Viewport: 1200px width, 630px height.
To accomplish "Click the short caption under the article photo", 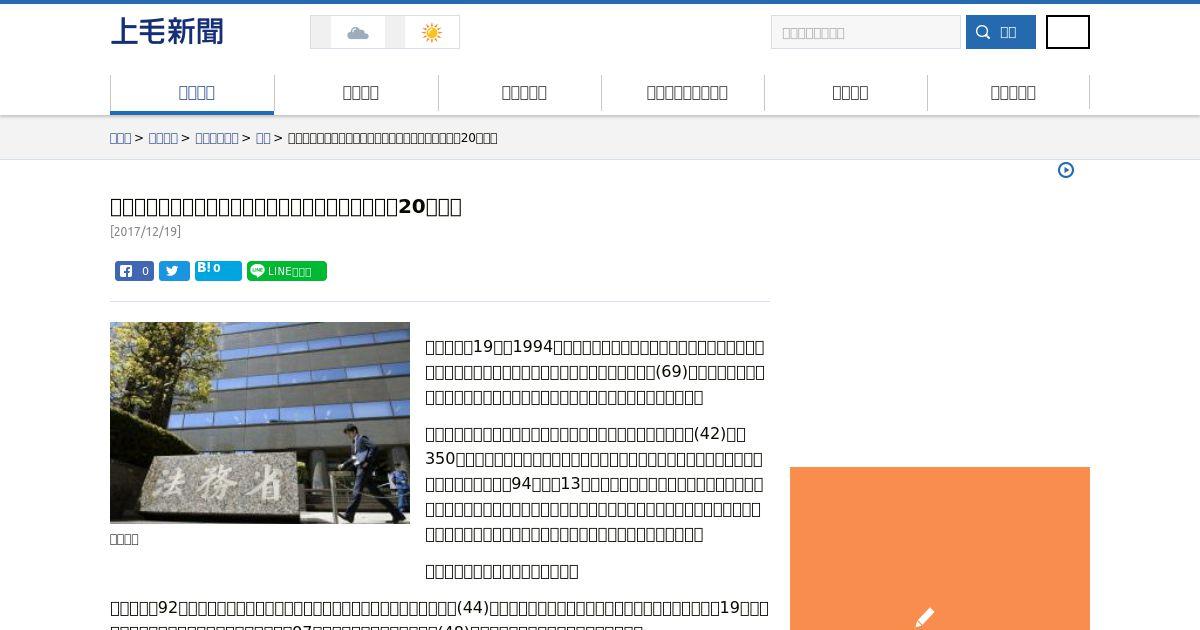I will click(x=124, y=539).
